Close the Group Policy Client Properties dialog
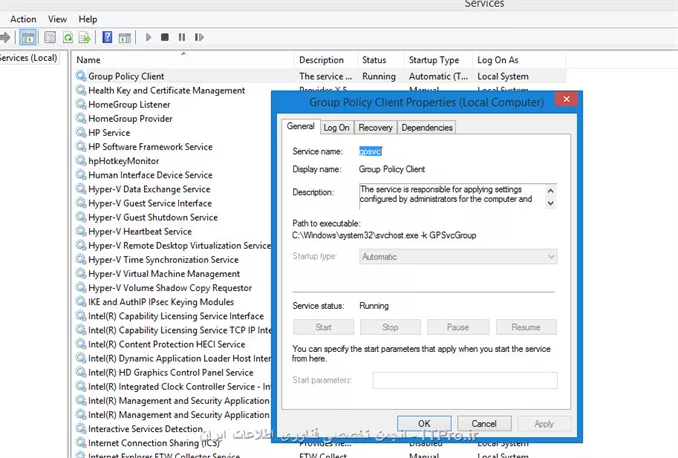 (566, 99)
